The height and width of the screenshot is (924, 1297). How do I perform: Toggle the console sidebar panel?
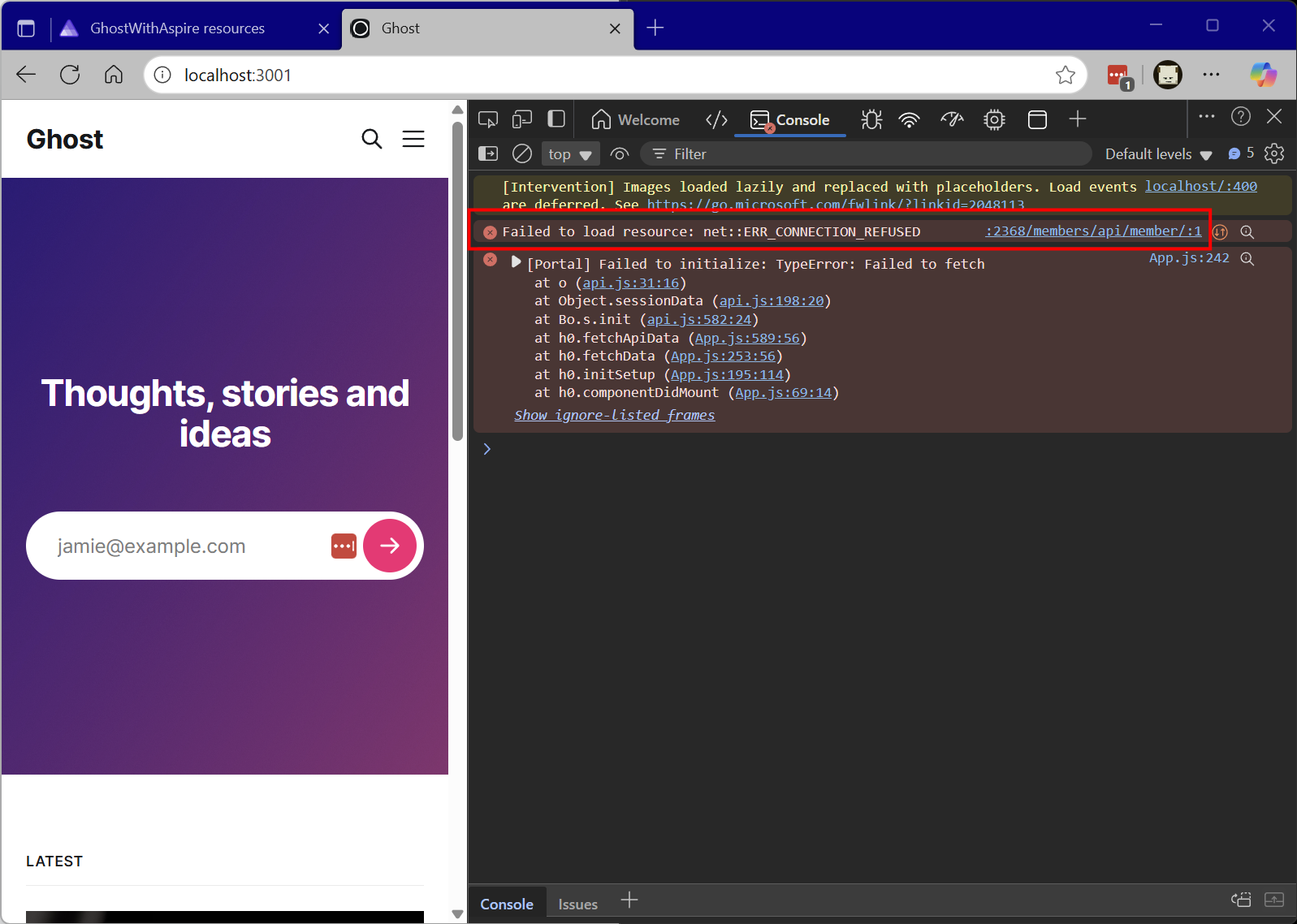click(488, 153)
